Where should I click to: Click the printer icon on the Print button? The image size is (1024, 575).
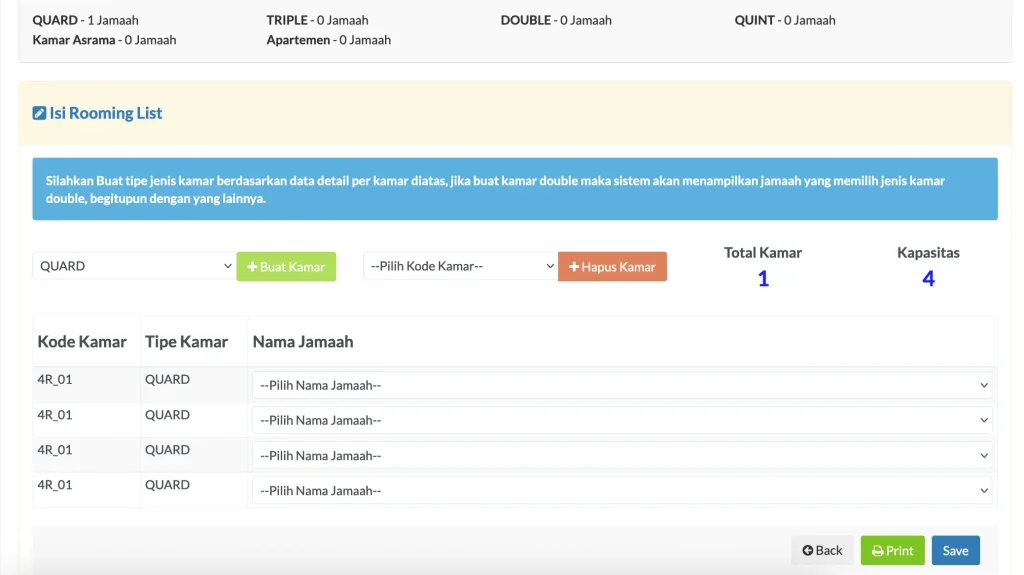(x=877, y=551)
